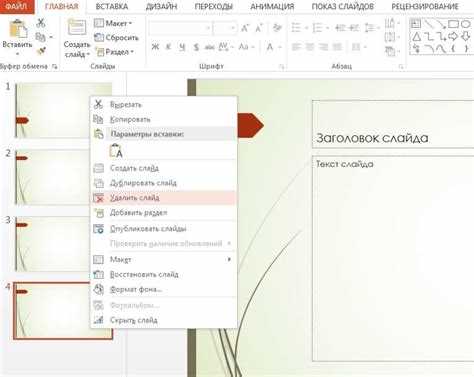Expand Макет submenu in context menu
Image resolution: width=474 pixels, height=377 pixels.
coord(163,259)
